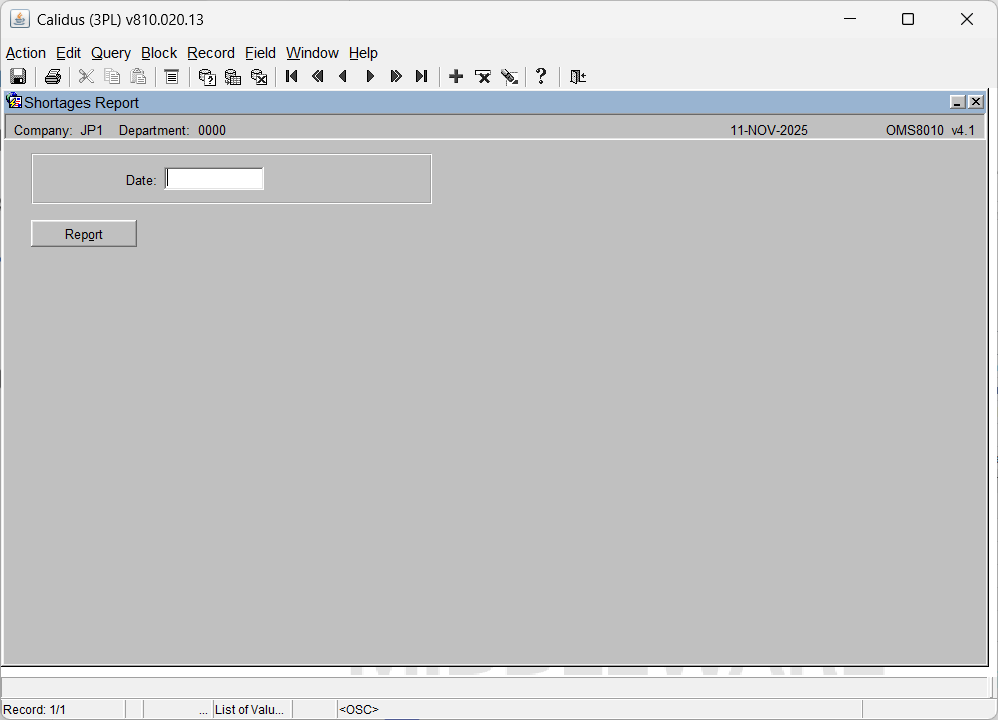Click the Execute Query toolbar icon

point(233,77)
